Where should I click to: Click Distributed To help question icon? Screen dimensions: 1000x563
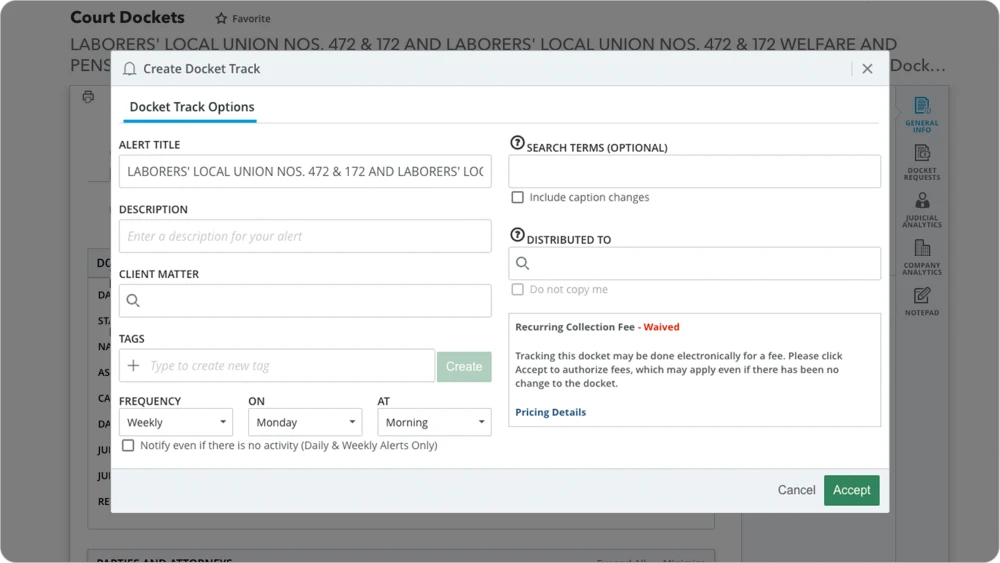[517, 235]
